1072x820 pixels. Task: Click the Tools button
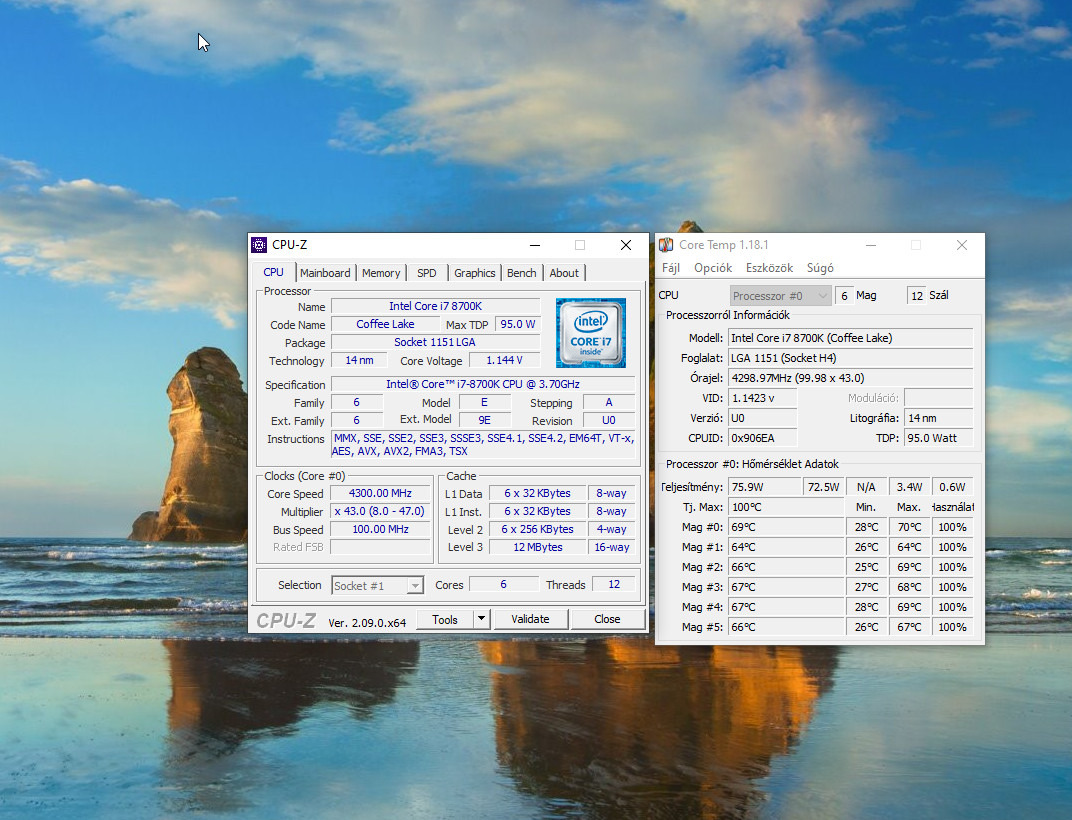445,619
